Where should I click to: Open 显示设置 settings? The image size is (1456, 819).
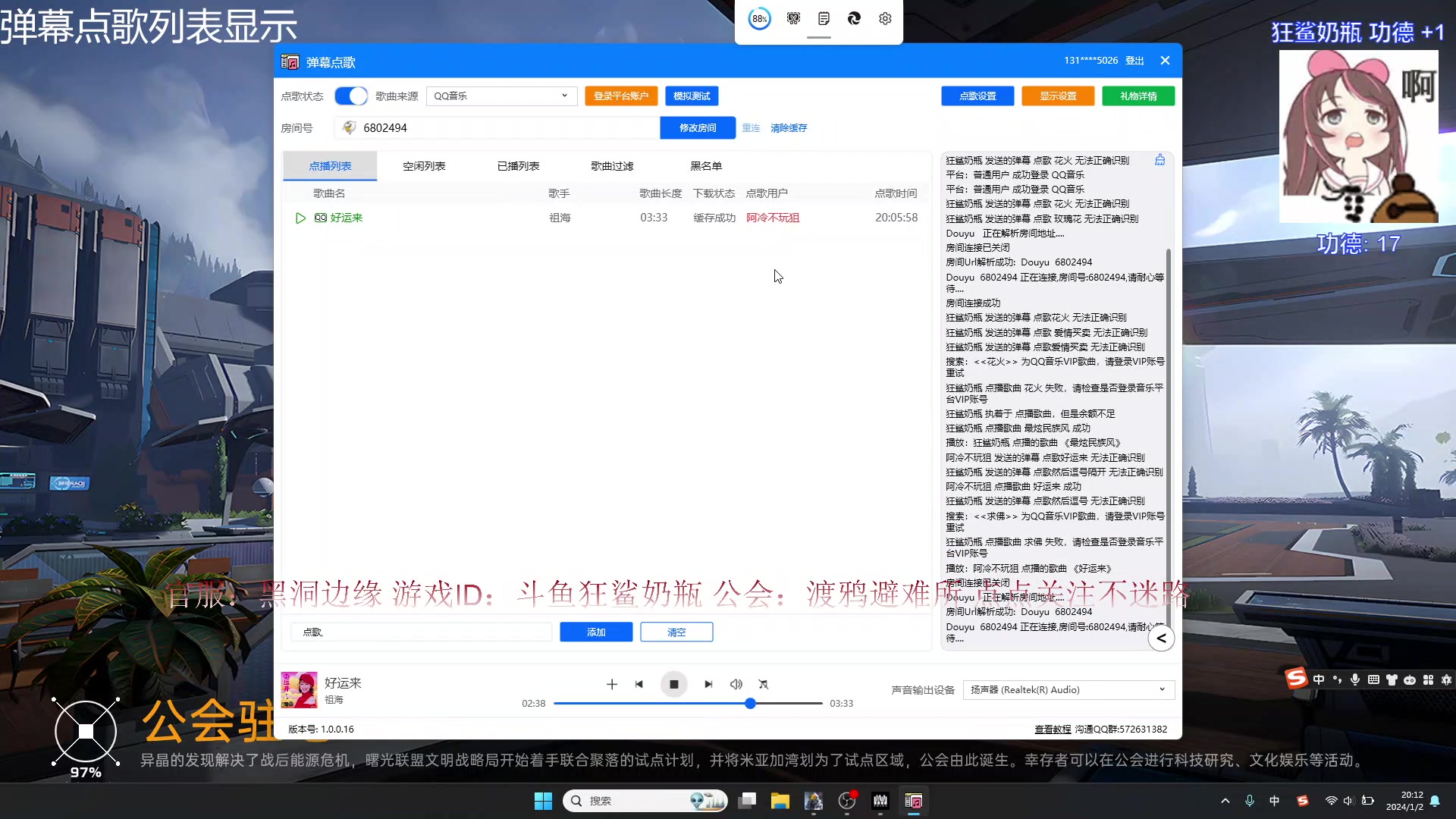1058,96
